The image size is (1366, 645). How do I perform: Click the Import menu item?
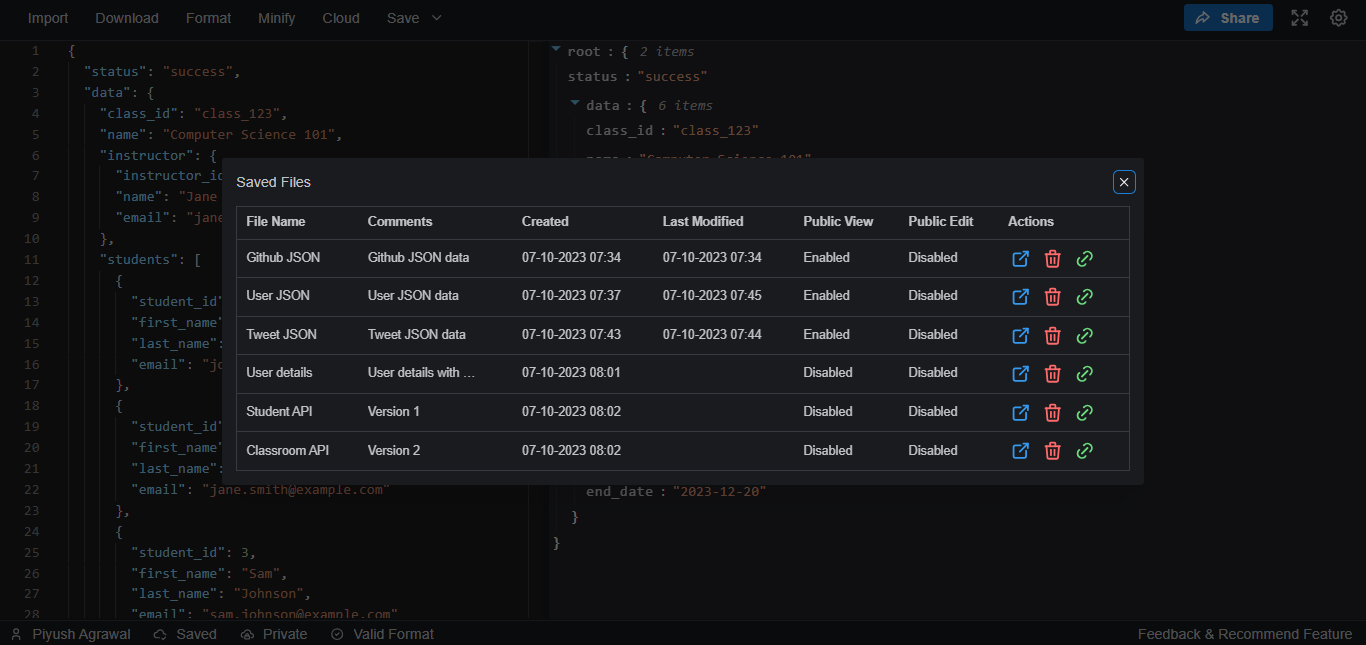coord(48,18)
